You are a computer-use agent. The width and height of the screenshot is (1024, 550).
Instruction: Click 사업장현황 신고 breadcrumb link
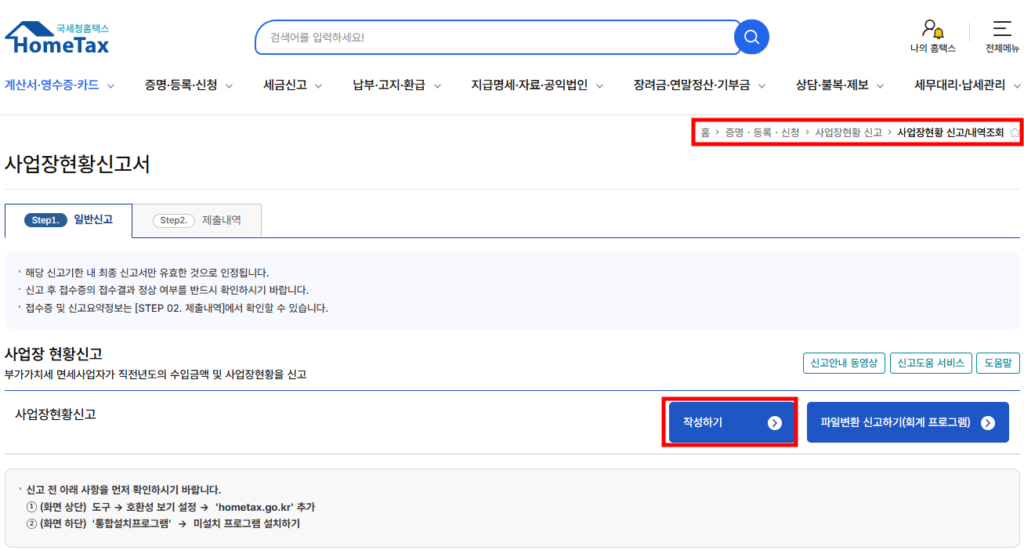pyautogui.click(x=848, y=133)
